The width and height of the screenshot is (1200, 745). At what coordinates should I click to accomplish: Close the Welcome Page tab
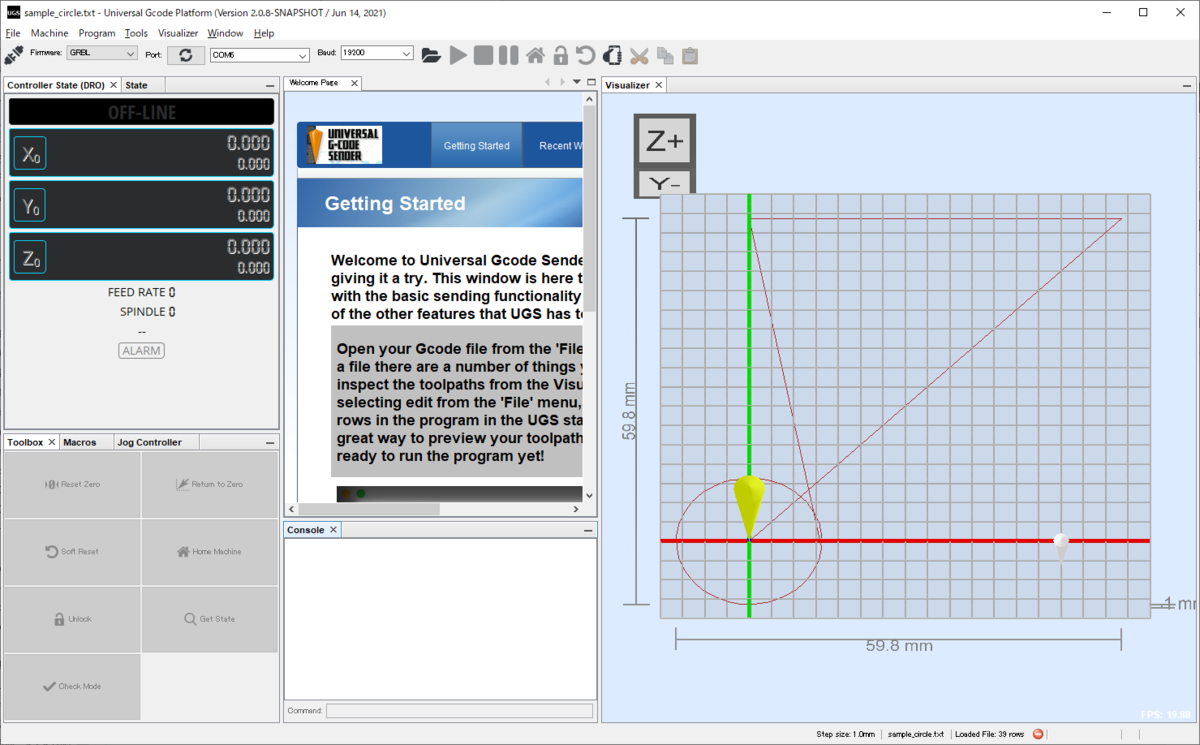click(355, 83)
